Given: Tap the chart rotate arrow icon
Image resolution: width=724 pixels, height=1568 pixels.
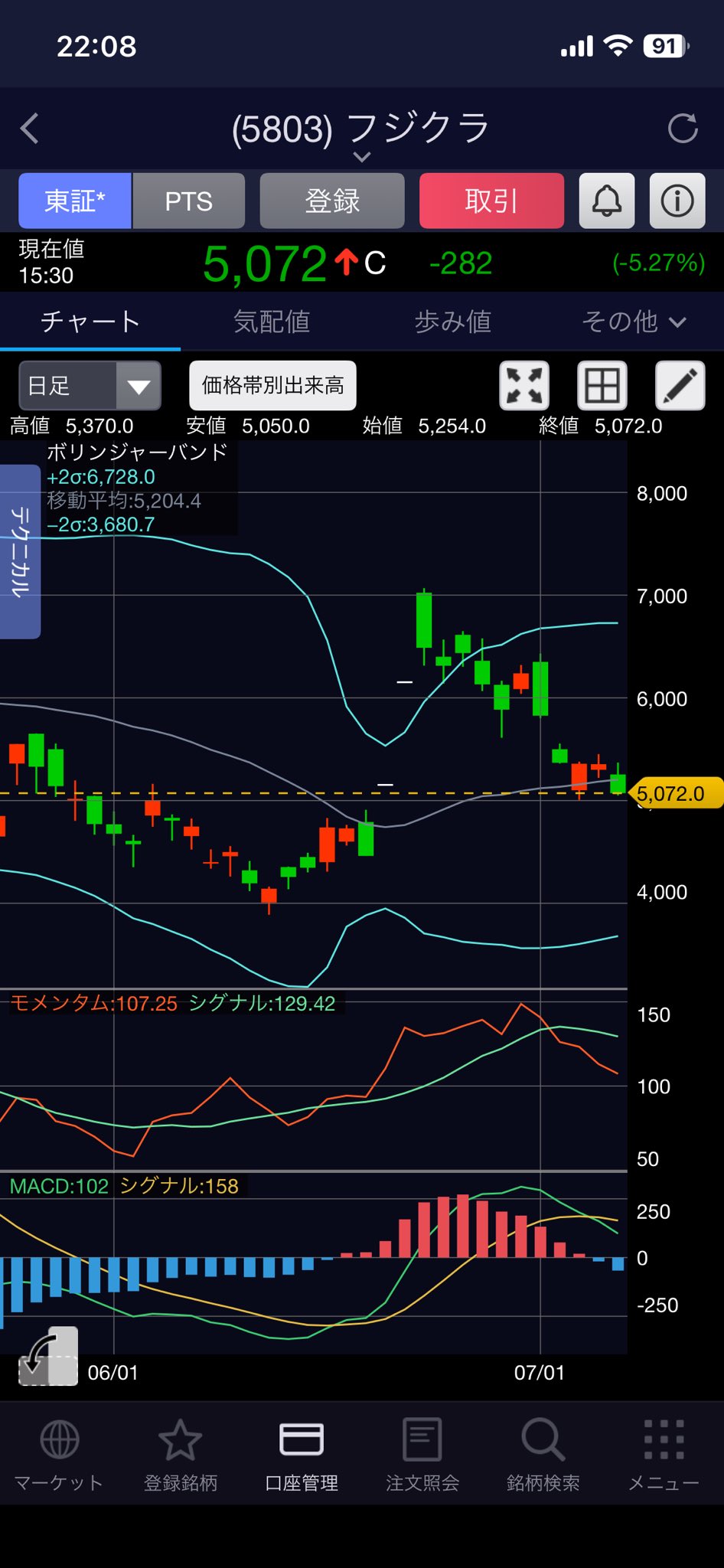Looking at the screenshot, I should coord(48,1356).
